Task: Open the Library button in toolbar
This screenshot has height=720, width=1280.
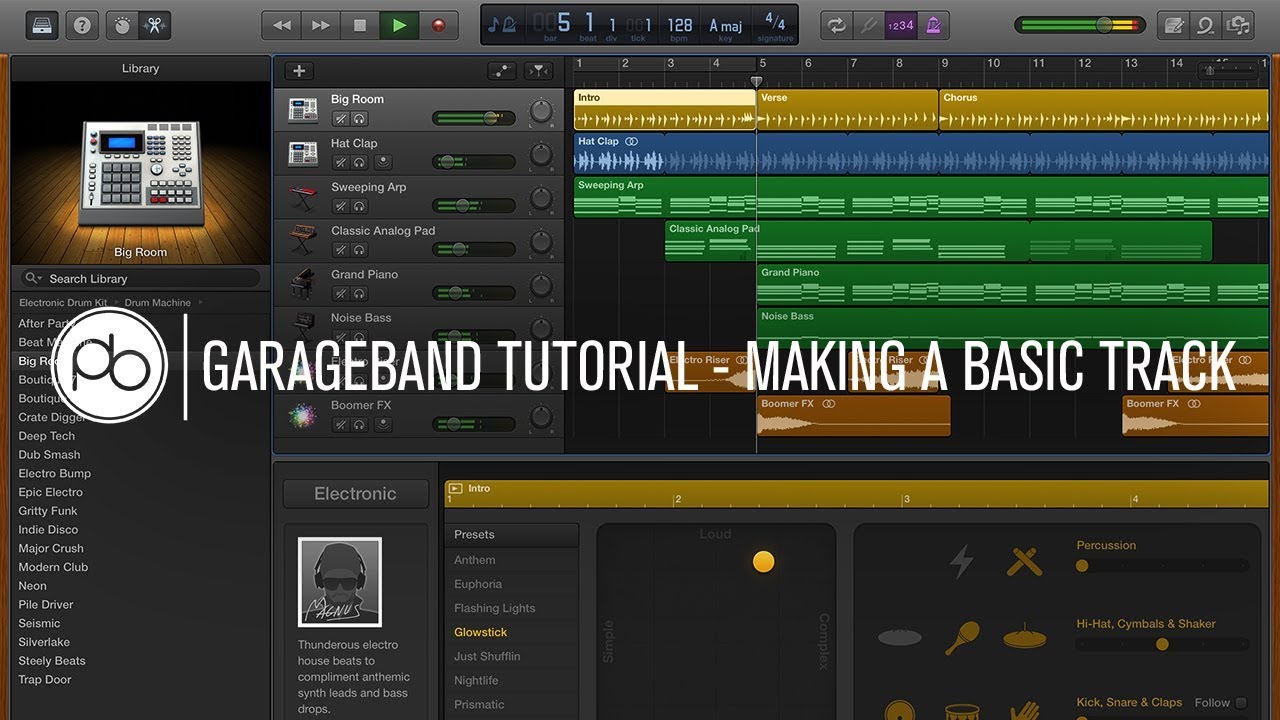Action: (x=42, y=25)
